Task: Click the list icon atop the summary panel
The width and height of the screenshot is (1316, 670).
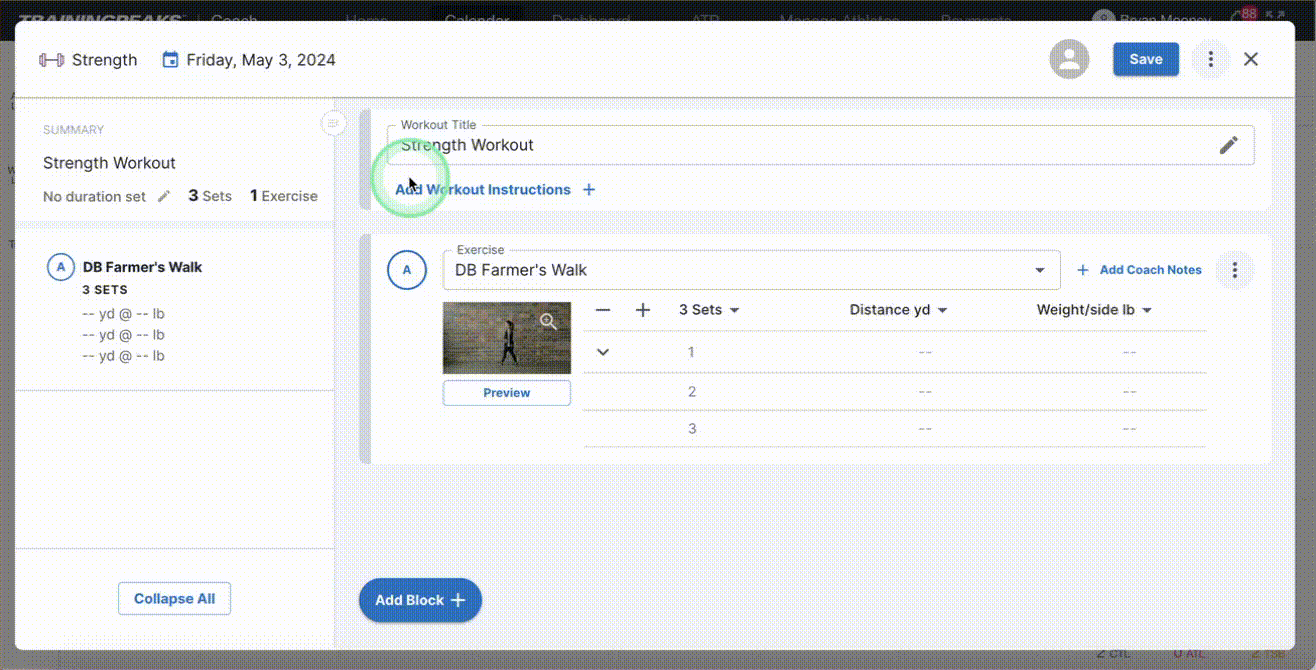Action: [x=333, y=123]
